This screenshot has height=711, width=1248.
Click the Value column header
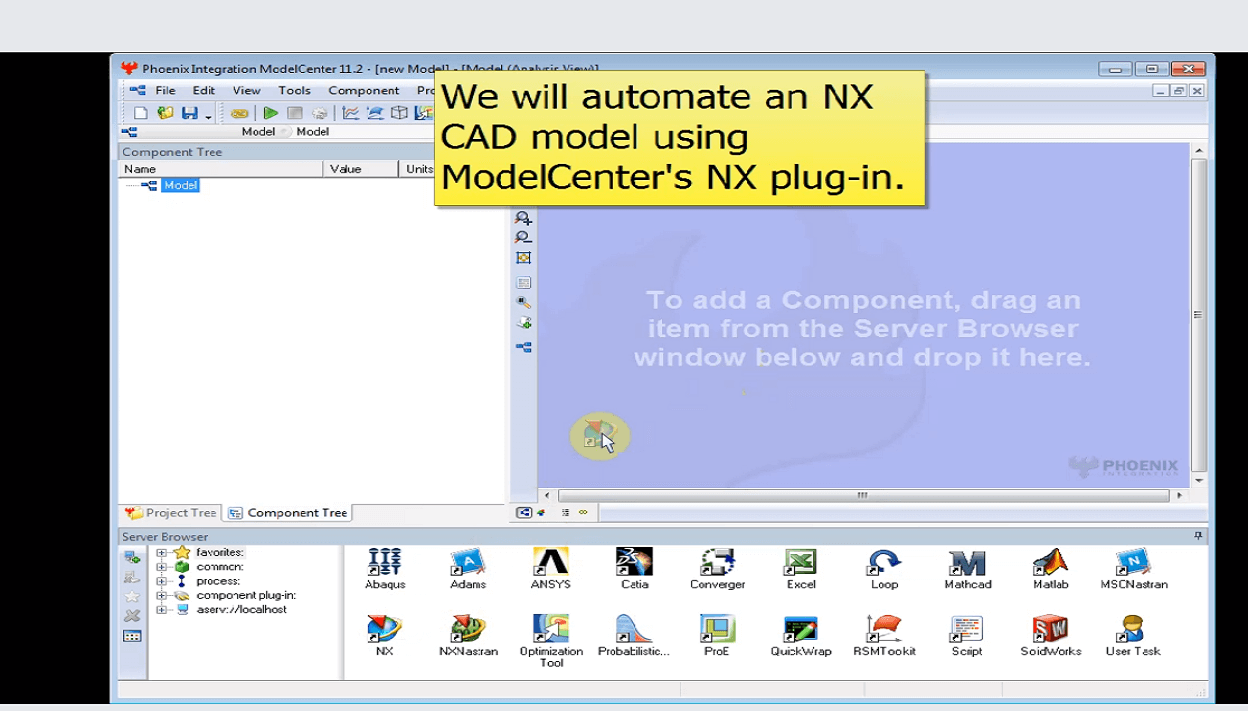(x=361, y=169)
